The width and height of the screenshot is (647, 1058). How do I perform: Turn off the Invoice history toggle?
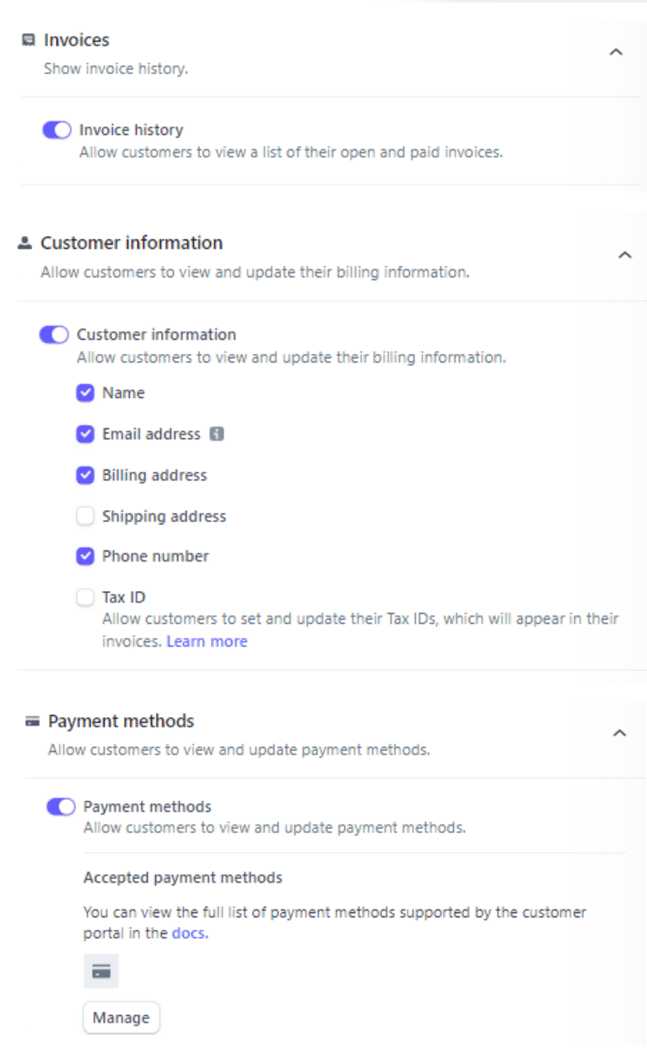[57, 130]
